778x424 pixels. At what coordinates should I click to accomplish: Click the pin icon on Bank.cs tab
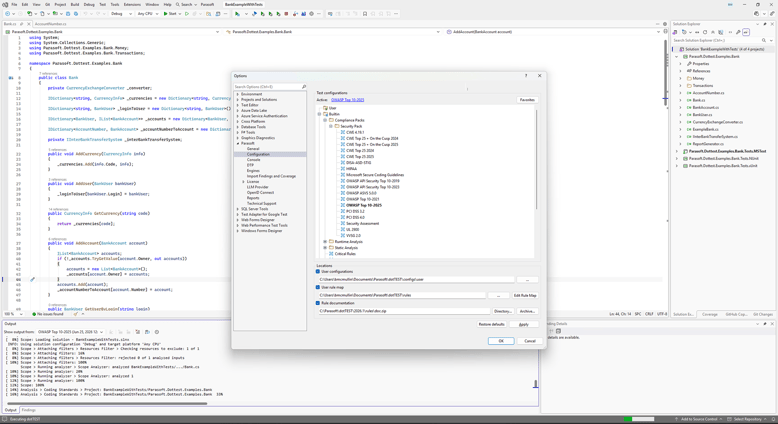pyautogui.click(x=23, y=24)
